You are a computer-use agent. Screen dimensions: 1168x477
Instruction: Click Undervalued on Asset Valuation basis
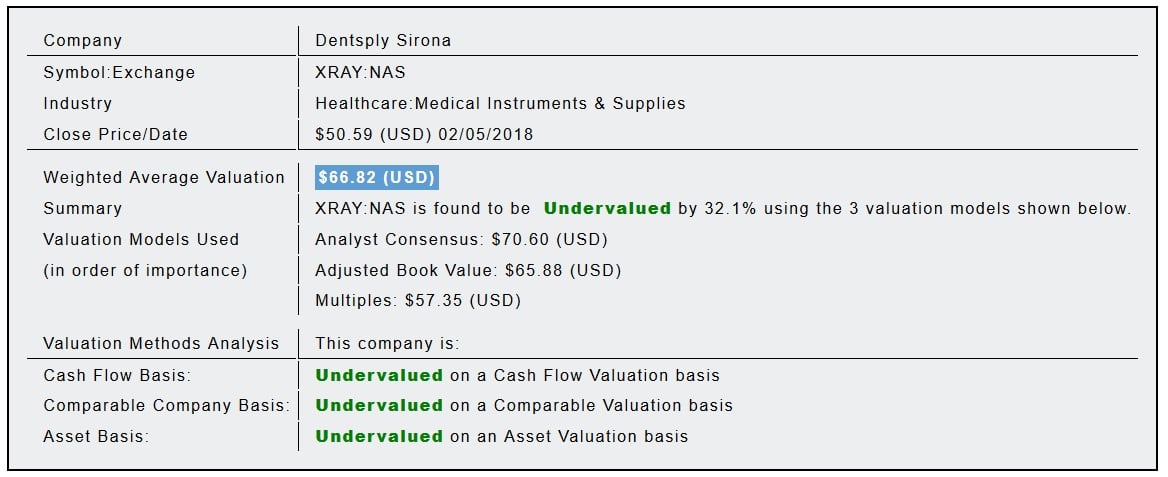(379, 436)
